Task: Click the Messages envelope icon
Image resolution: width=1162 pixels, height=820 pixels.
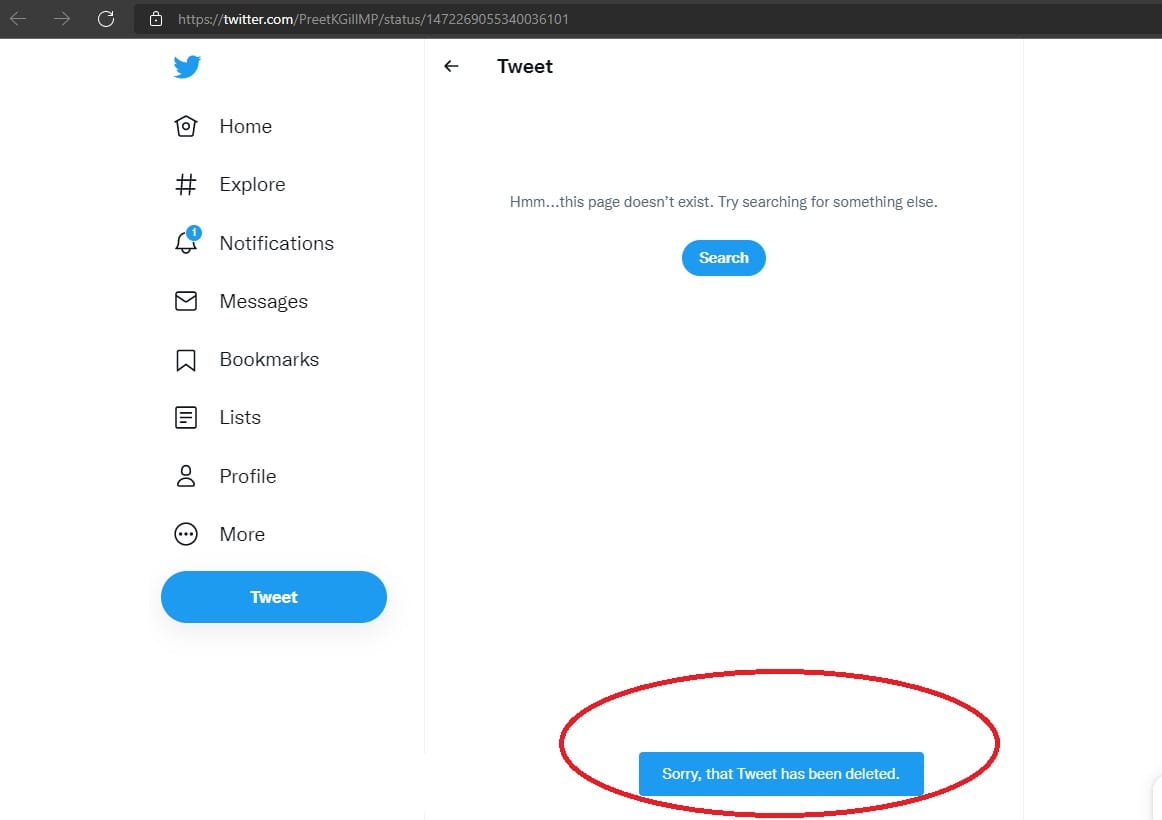Action: point(186,301)
